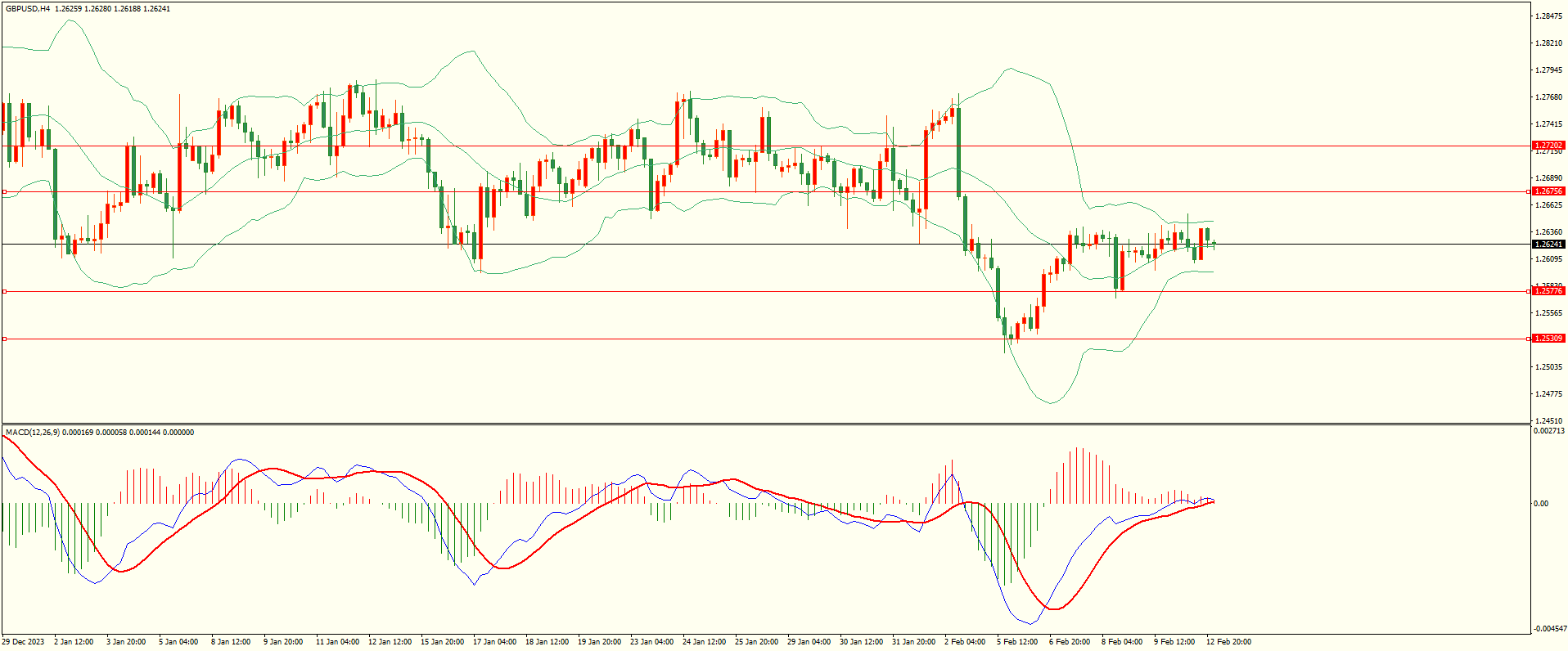Click the 1.25035 value on the price axis

pos(1550,367)
